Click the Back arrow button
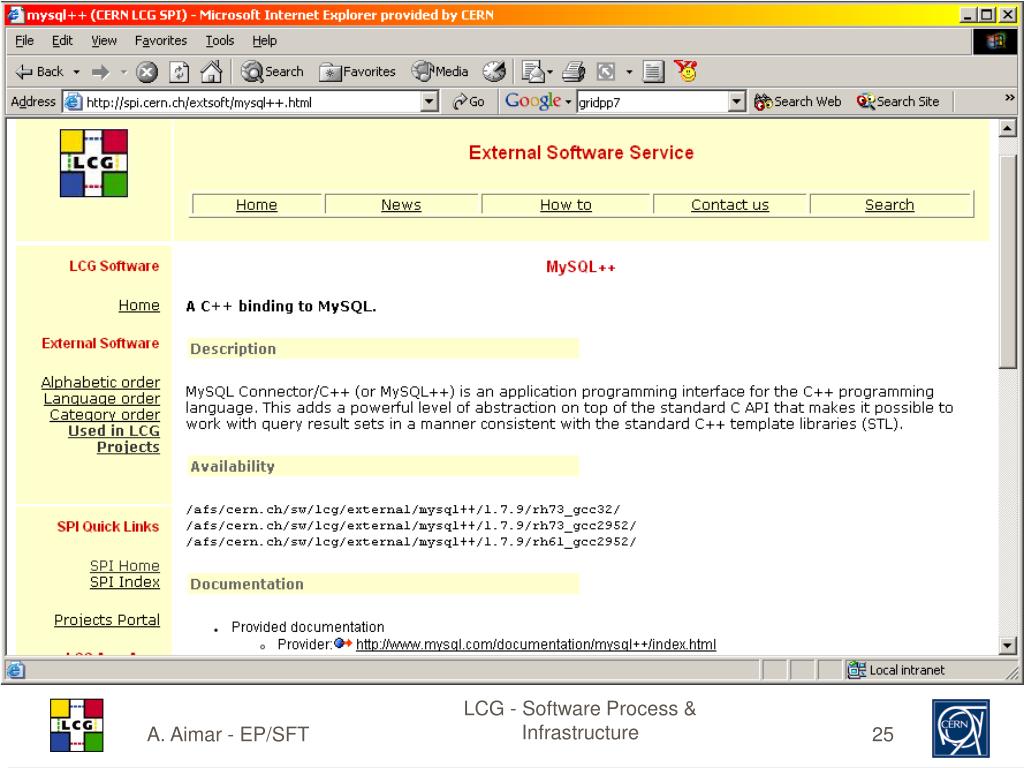The width and height of the screenshot is (1024, 768). [39, 72]
